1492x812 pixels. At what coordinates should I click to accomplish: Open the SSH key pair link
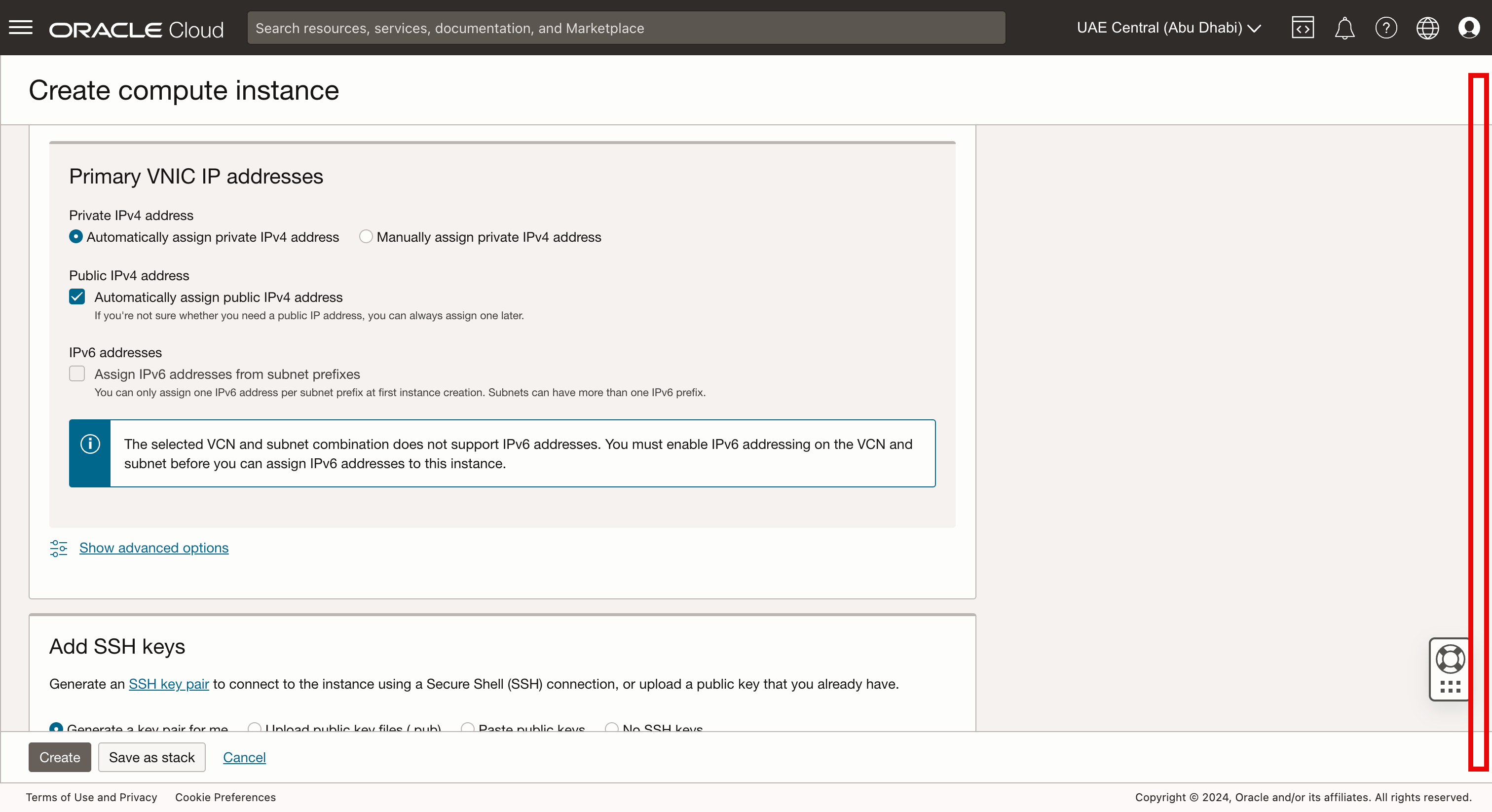click(x=169, y=684)
